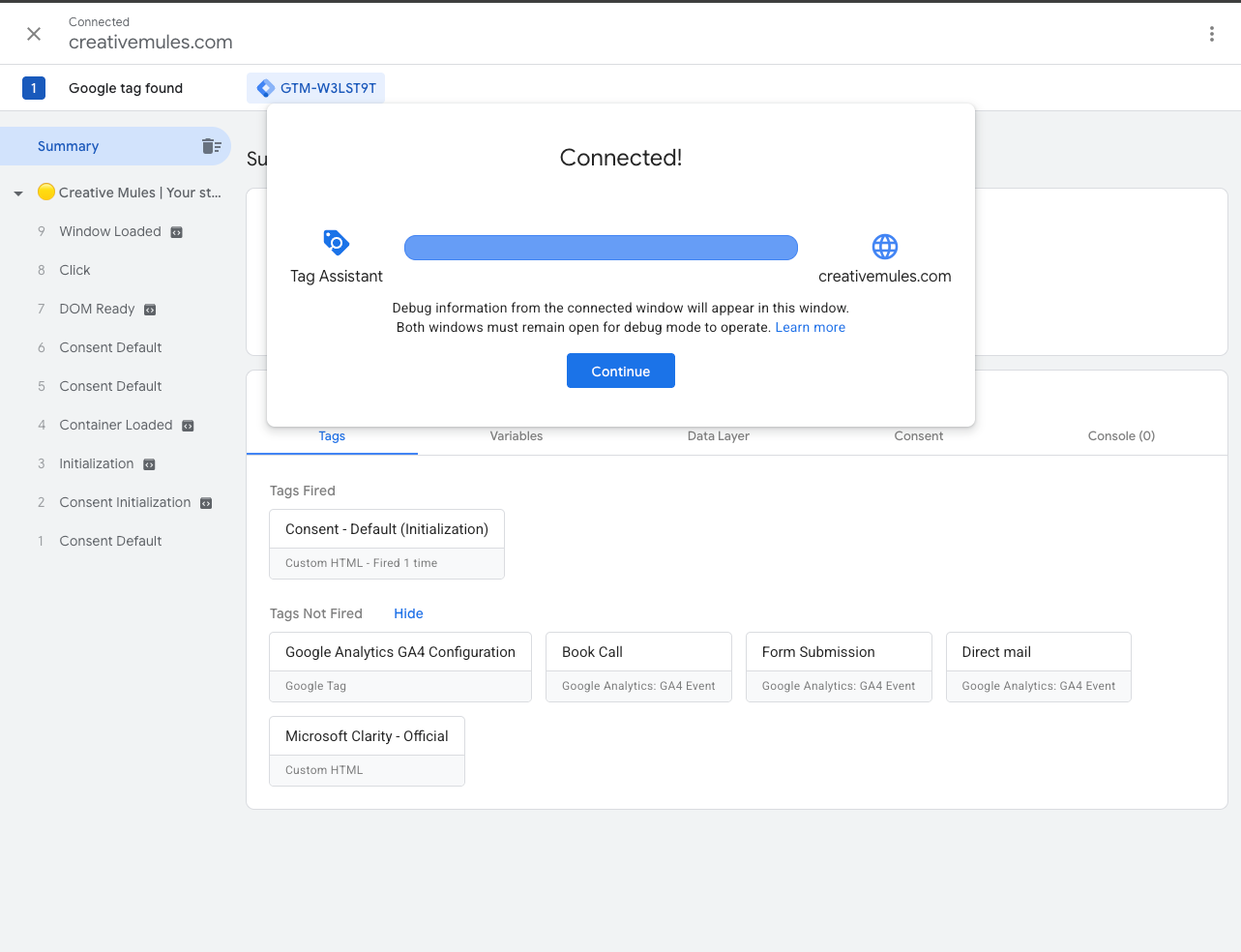
Task: Click the blue connection progress bar
Action: pos(601,248)
